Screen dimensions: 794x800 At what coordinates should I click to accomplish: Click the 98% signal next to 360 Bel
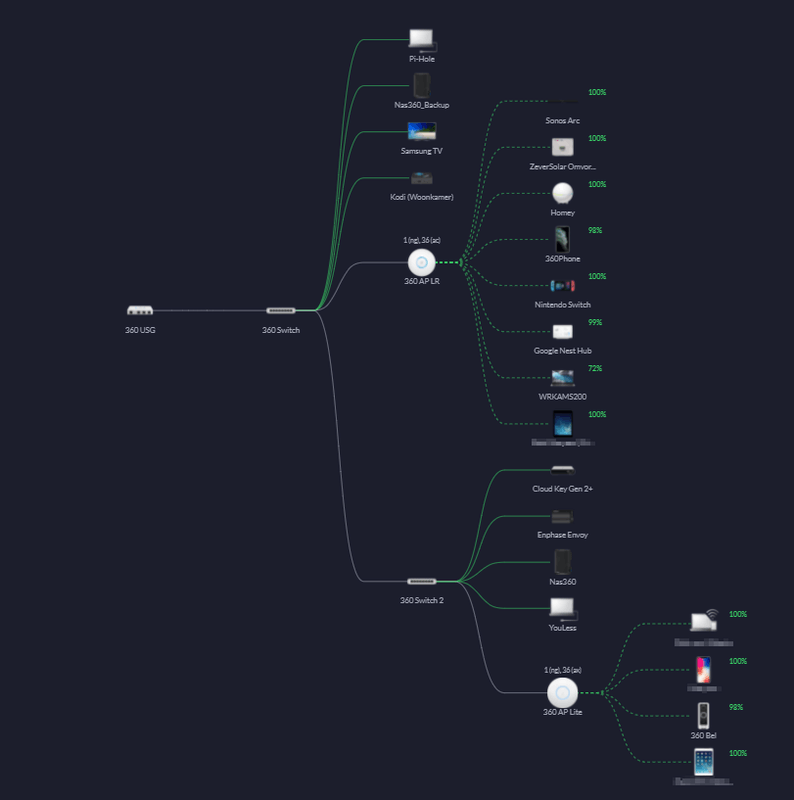tap(736, 707)
